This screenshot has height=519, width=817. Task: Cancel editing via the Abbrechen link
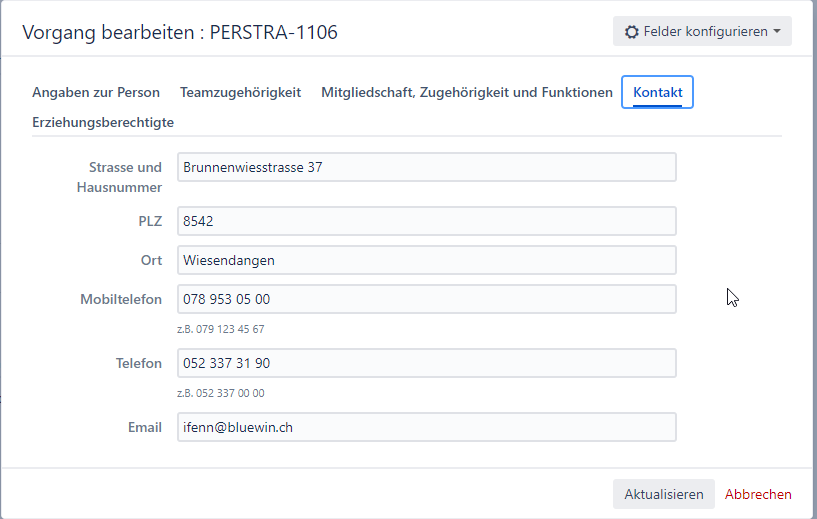coord(758,494)
